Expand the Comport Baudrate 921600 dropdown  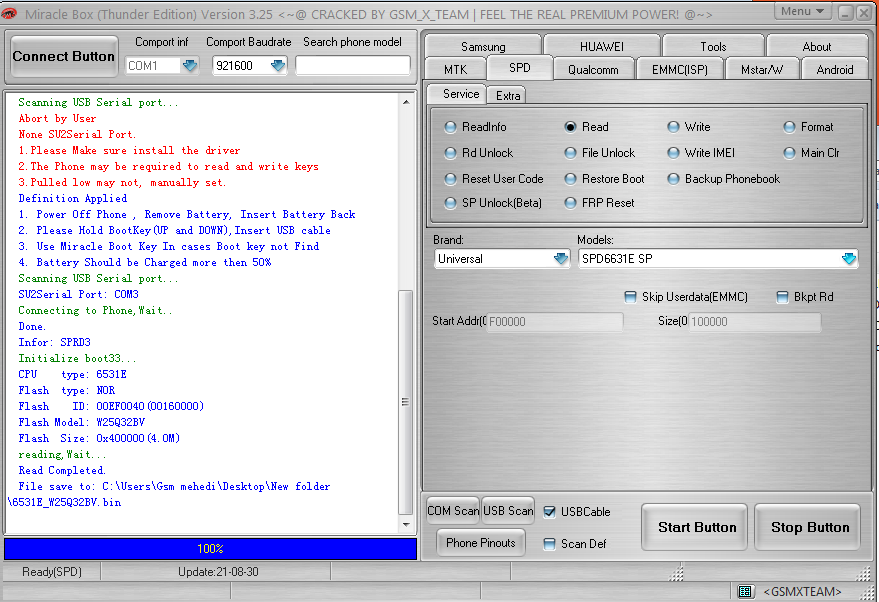277,66
